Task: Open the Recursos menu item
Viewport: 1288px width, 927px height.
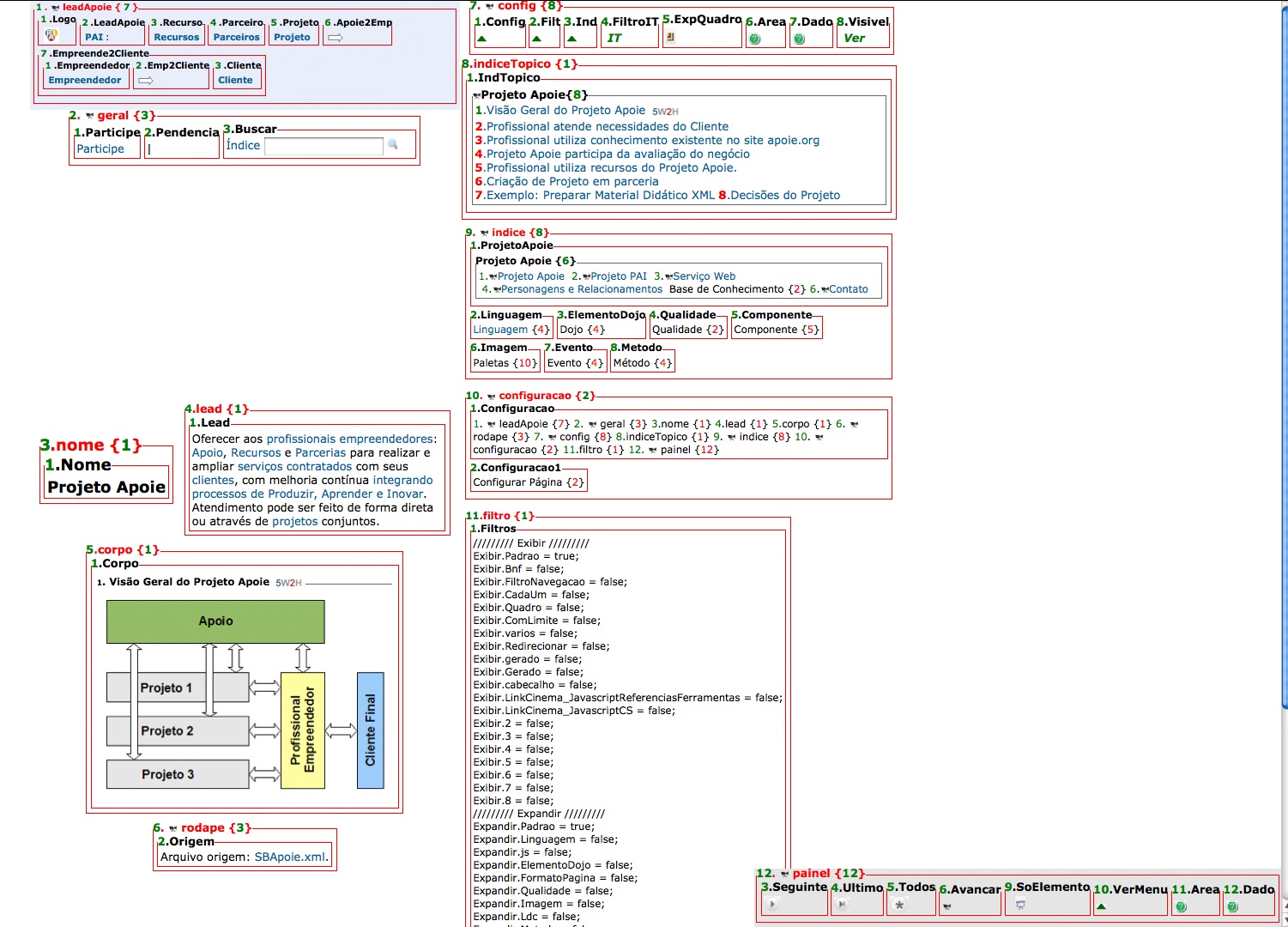Action: click(x=177, y=37)
